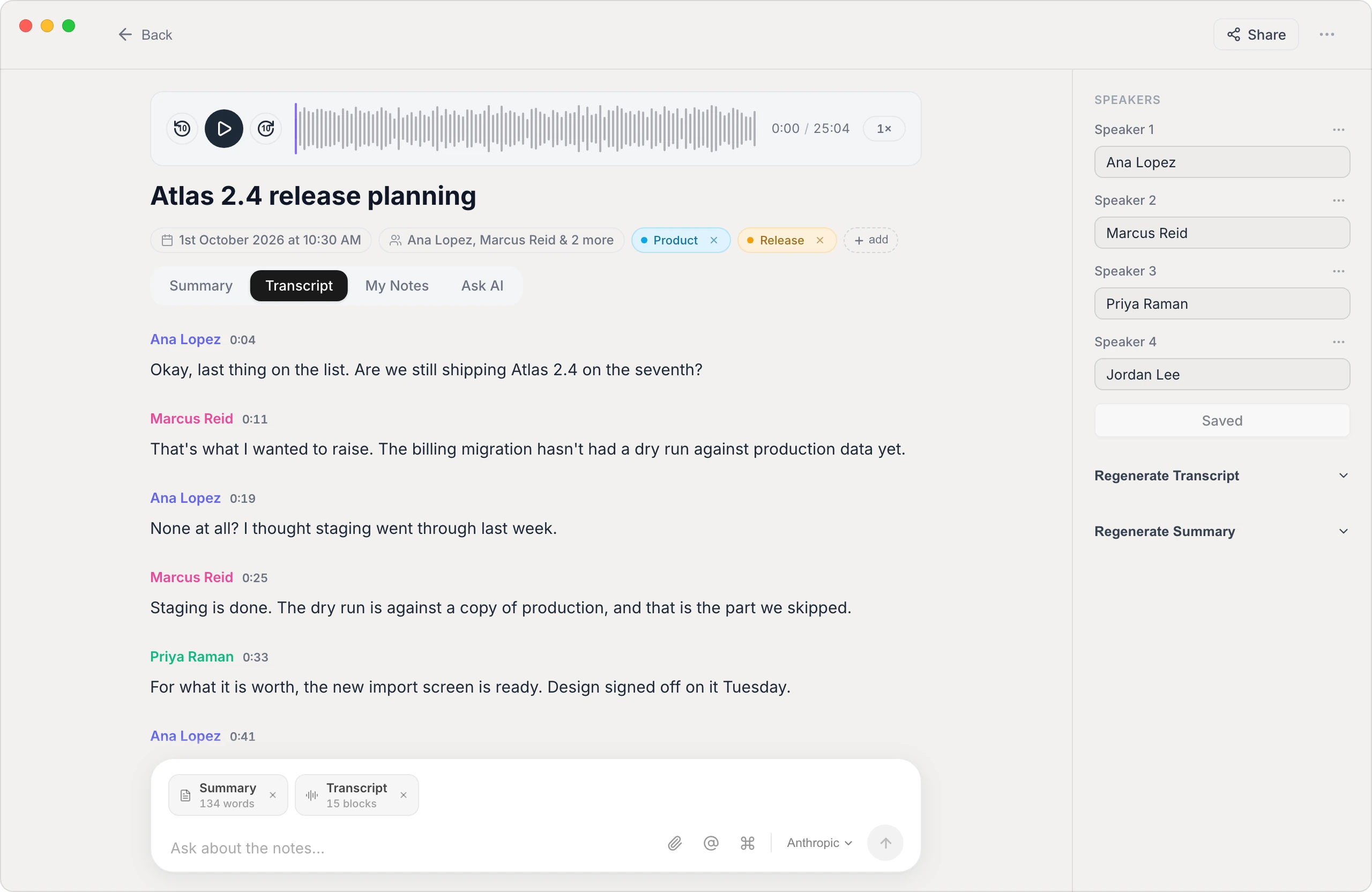Insert a mention with the @ icon
Screen dimensions: 1372x892
click(x=711, y=843)
